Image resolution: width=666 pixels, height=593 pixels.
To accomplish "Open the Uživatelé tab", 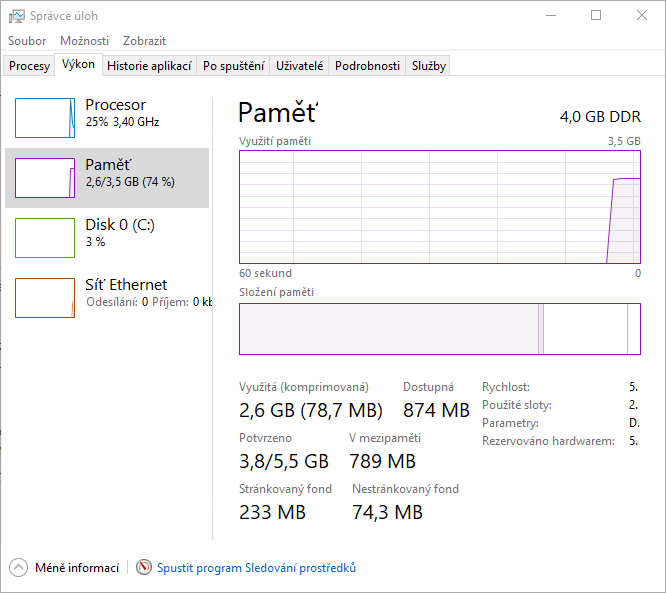I will point(299,66).
